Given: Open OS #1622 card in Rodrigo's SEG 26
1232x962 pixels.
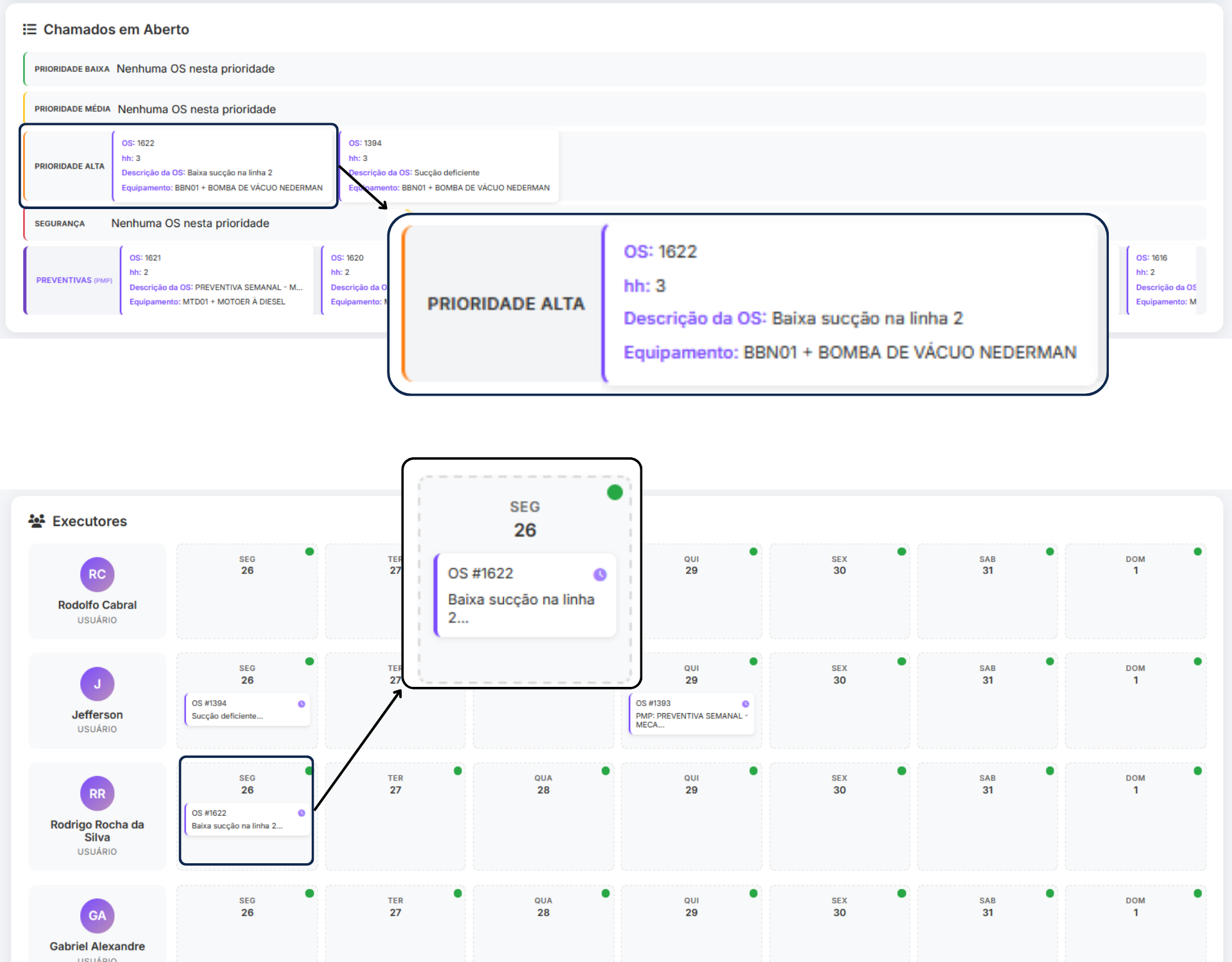Looking at the screenshot, I should [x=247, y=820].
